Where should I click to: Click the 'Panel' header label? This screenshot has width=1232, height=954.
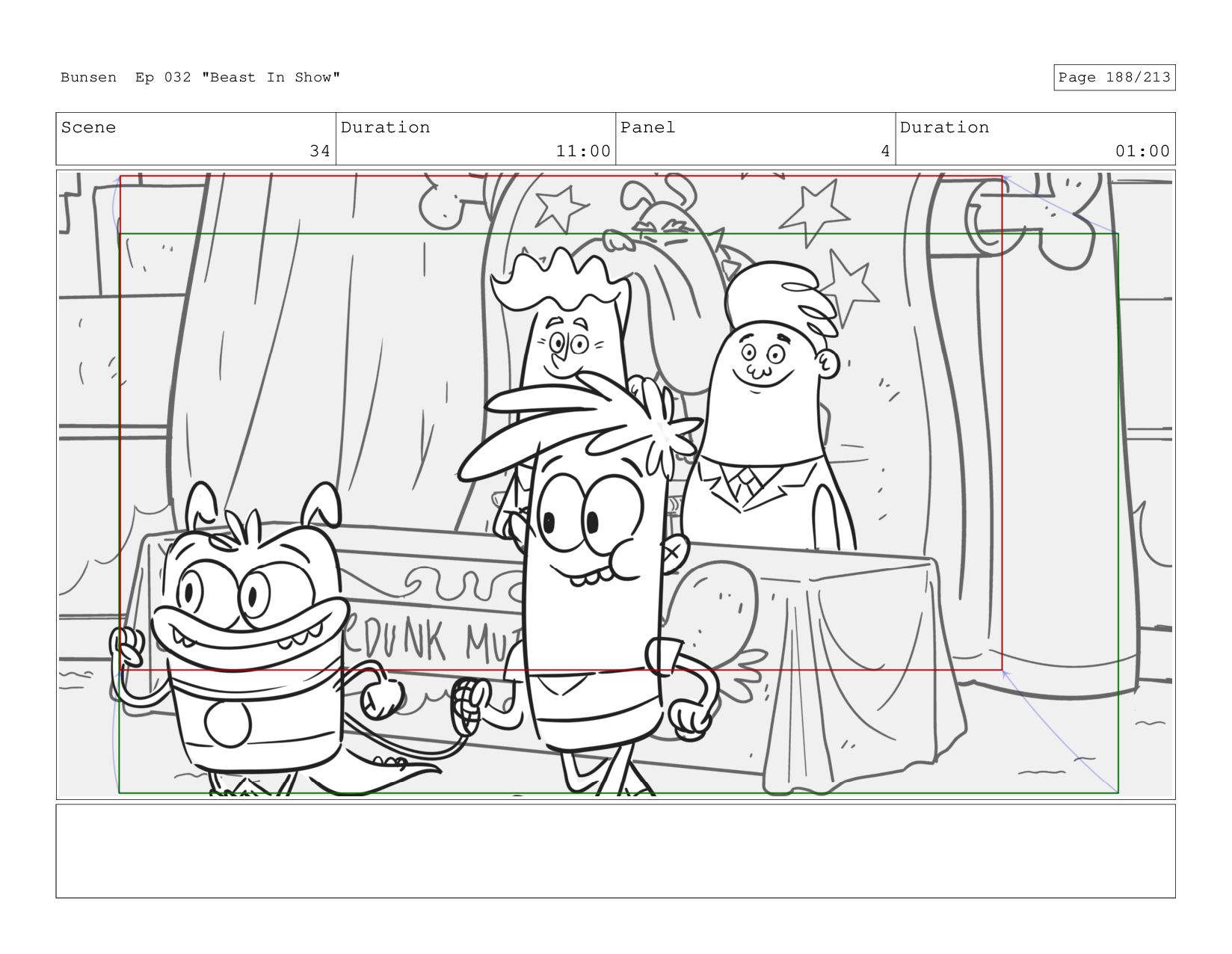tap(647, 127)
